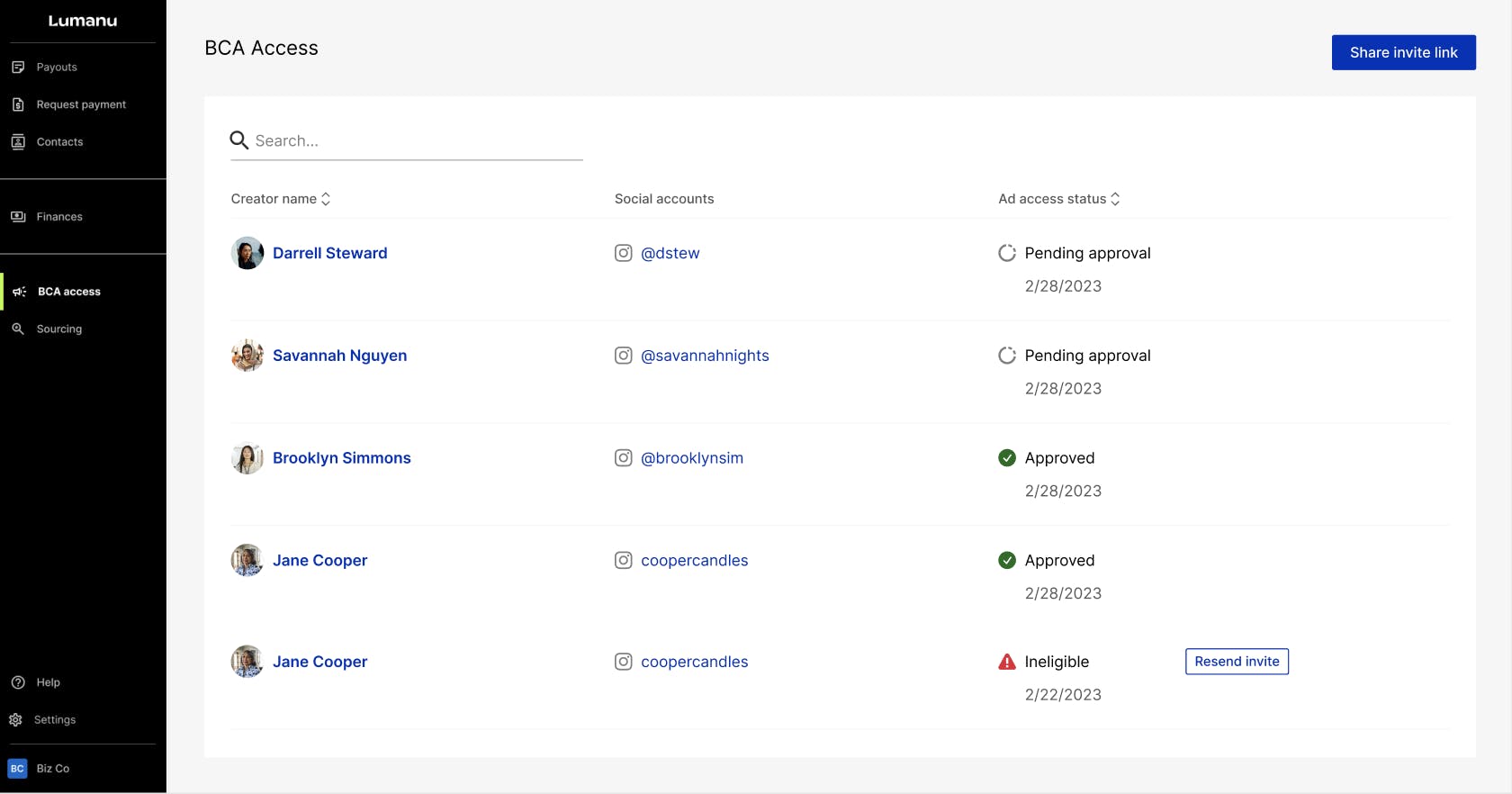Open coopercandles link in Ineligible row
This screenshot has width=1512, height=794.
pos(695,662)
